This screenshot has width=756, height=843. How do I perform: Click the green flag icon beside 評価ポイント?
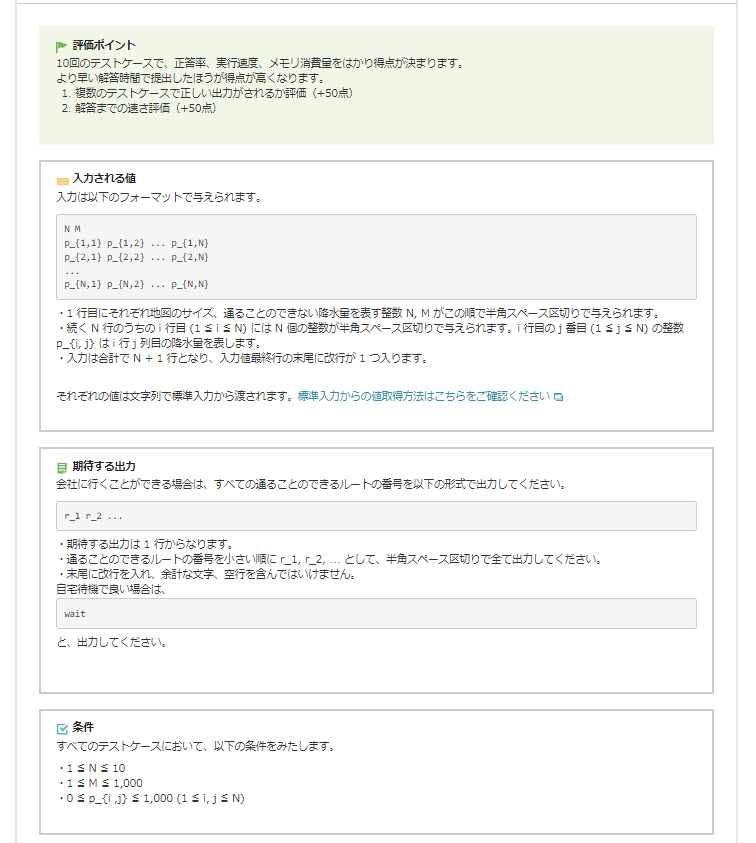click(x=62, y=46)
